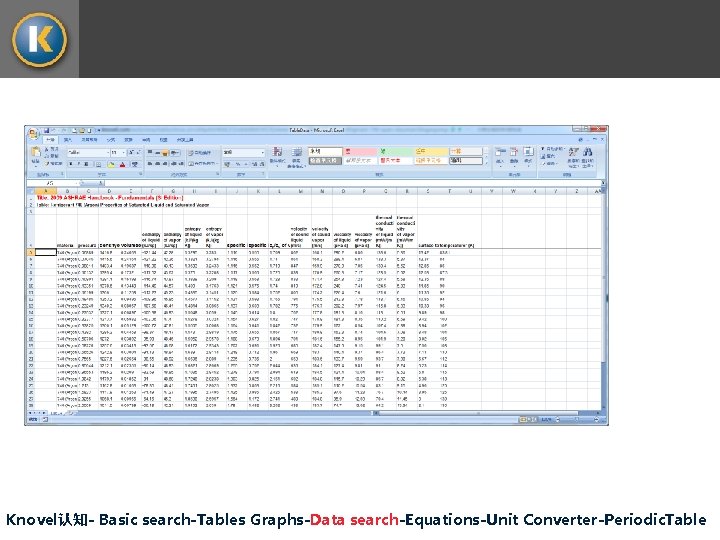
Task: Switch to the Review ribbon tab
Action: (x=146, y=140)
